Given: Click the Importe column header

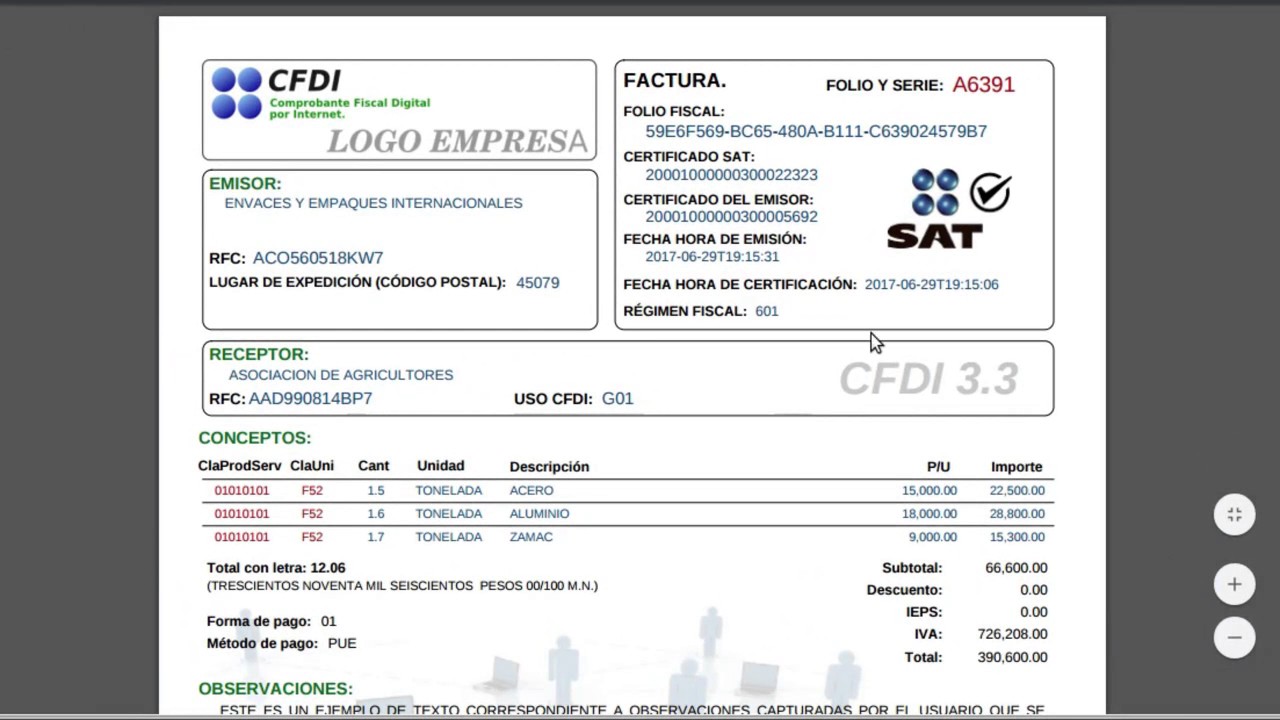Looking at the screenshot, I should 1016,467.
